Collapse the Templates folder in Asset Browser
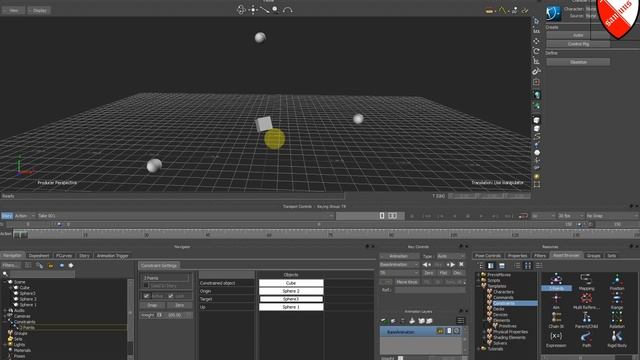640x360 pixels. [x=478, y=286]
